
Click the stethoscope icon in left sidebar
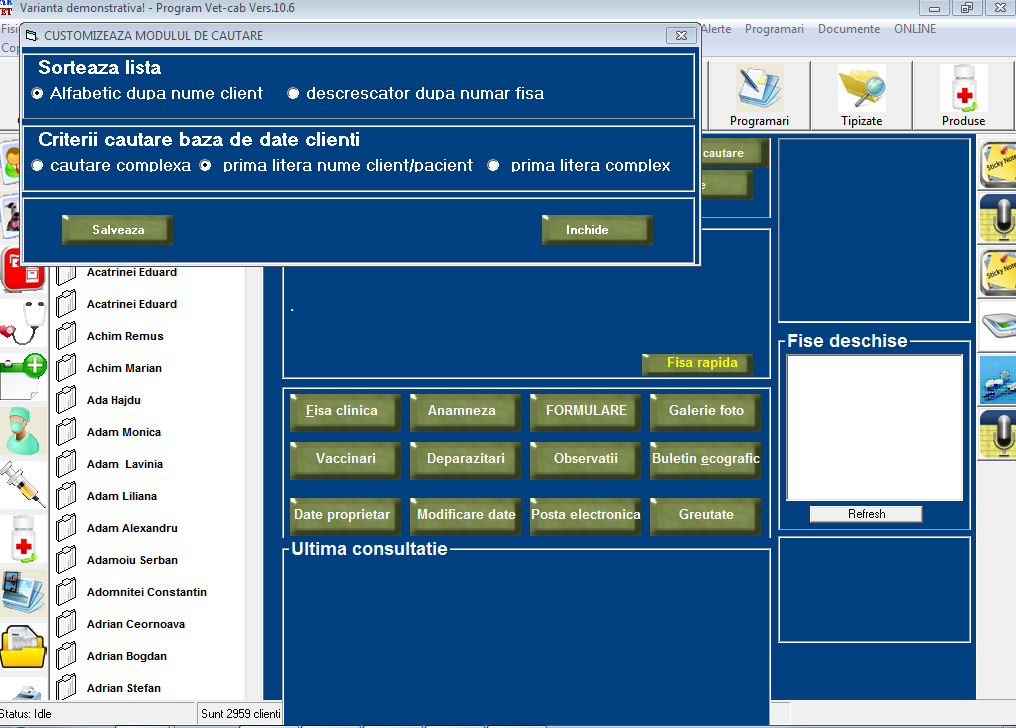pyautogui.click(x=24, y=322)
